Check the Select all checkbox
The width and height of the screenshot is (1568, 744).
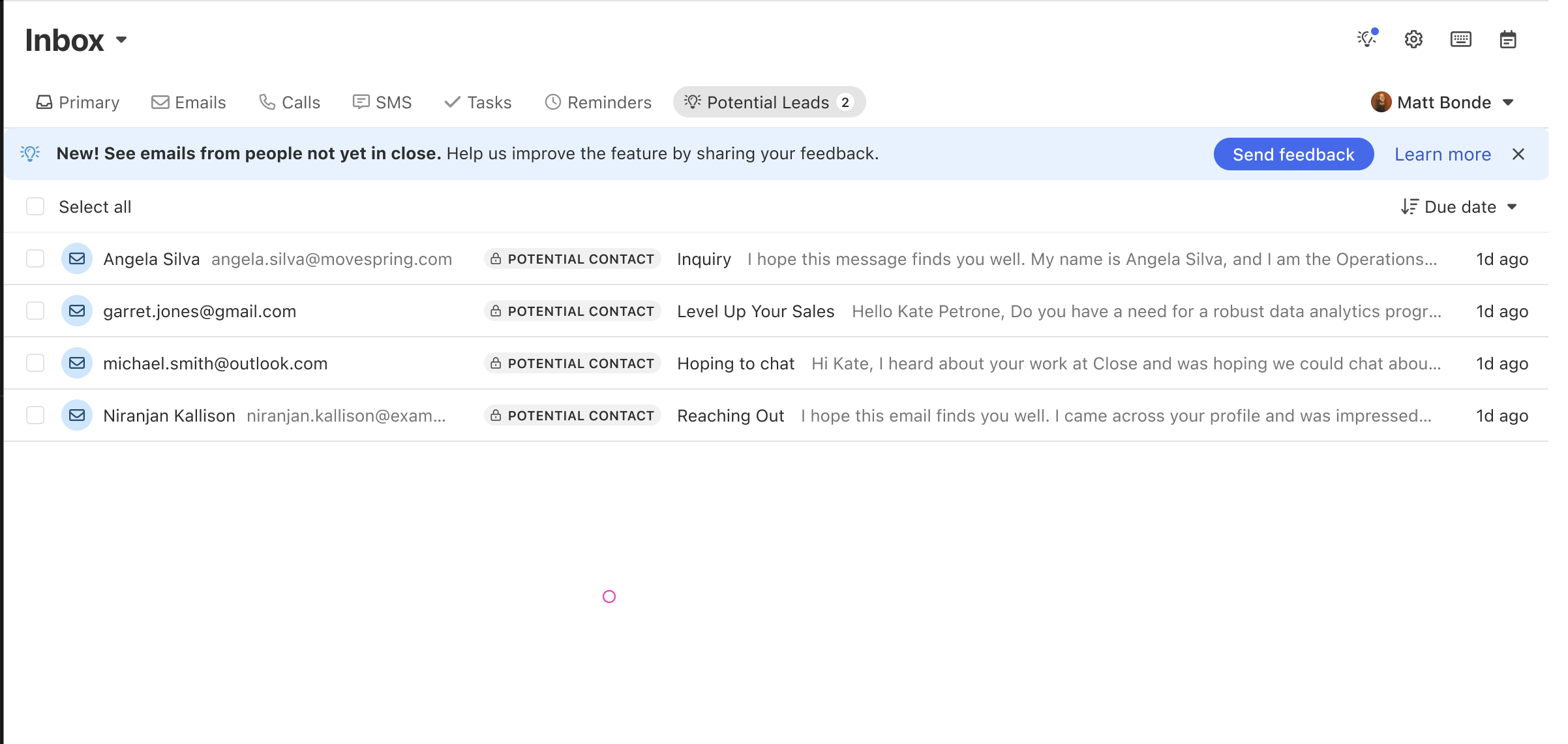pyautogui.click(x=35, y=206)
